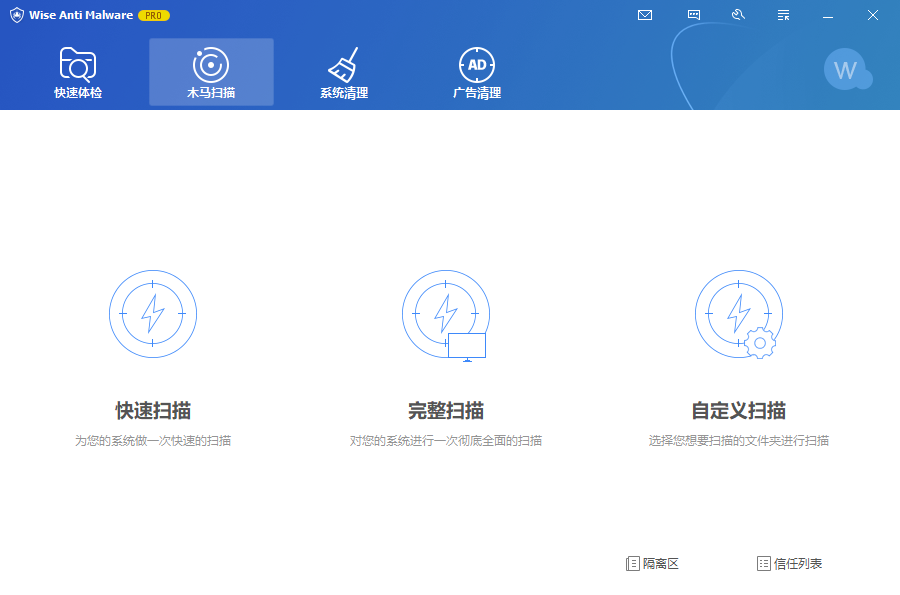The height and width of the screenshot is (595, 900).
Task: Expand the main menu list icon
Action: coord(783,15)
